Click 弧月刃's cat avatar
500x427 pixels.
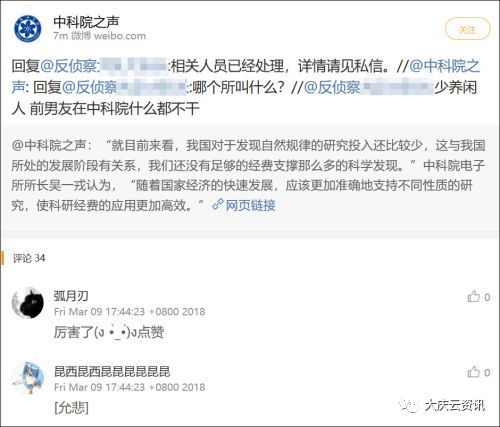(x=28, y=303)
